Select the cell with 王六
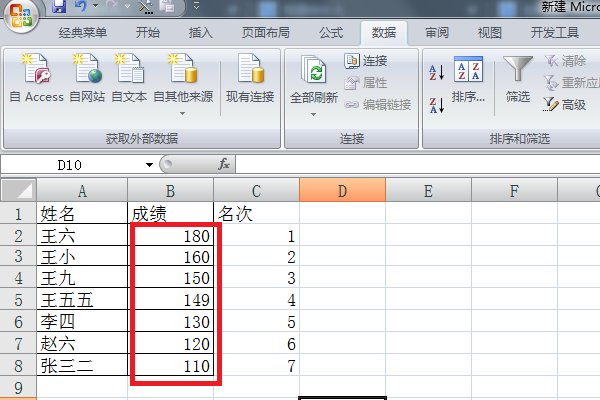Screen dimensions: 600x400 (82, 235)
